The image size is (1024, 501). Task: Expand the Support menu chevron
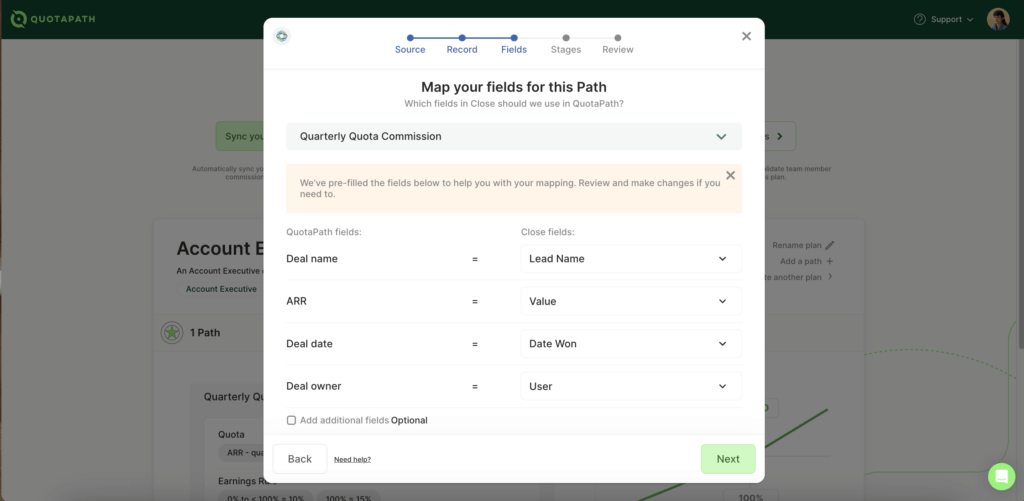click(x=970, y=20)
